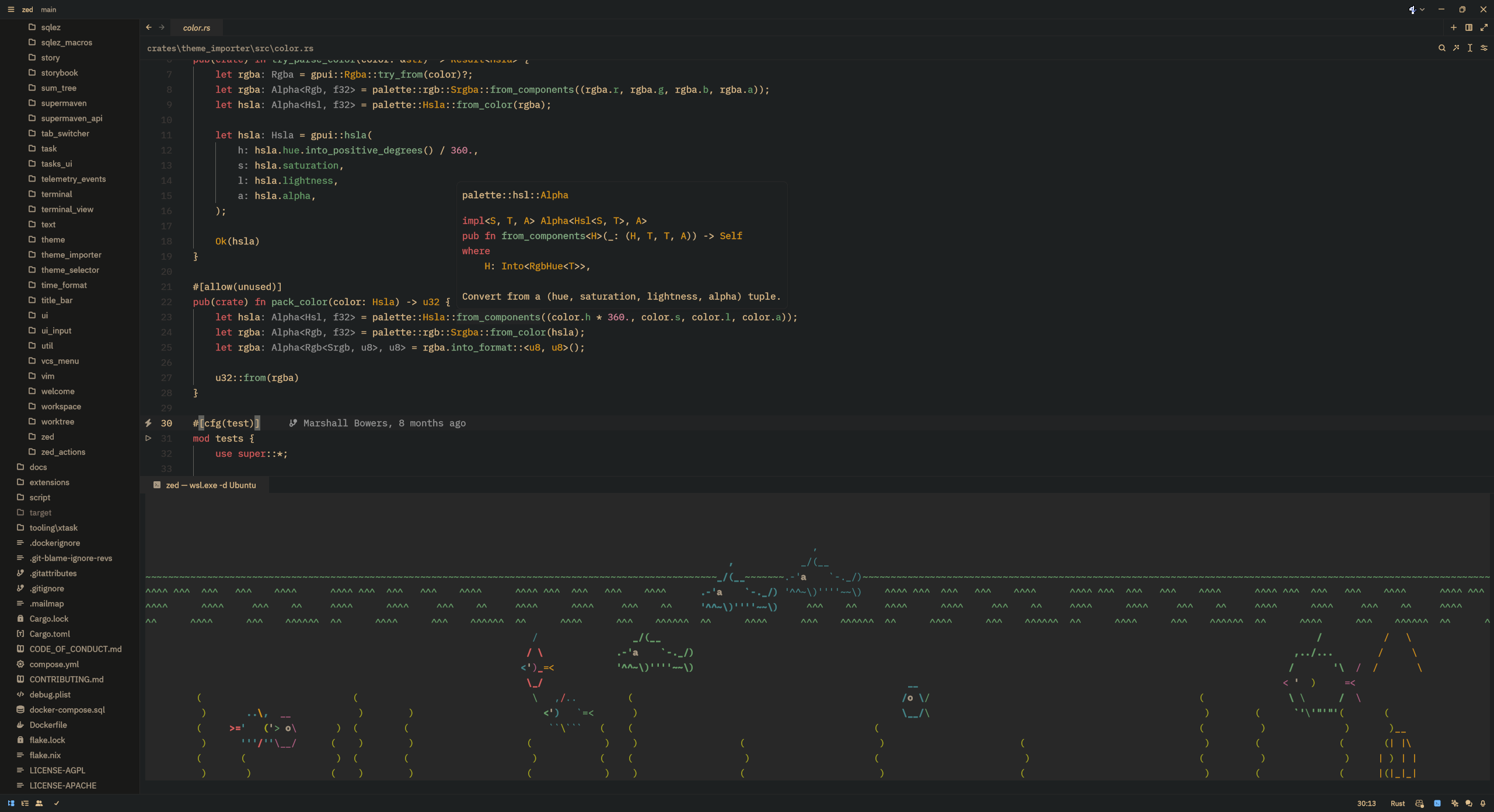Toggle the assistant panel (sparkle icon)
Viewport: 1494px width, 812px height.
pyautogui.click(x=1454, y=803)
